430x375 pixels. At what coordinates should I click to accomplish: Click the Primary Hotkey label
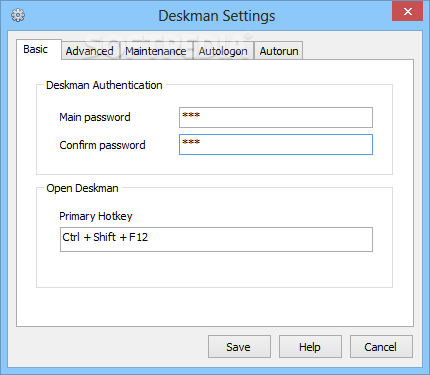[96, 216]
